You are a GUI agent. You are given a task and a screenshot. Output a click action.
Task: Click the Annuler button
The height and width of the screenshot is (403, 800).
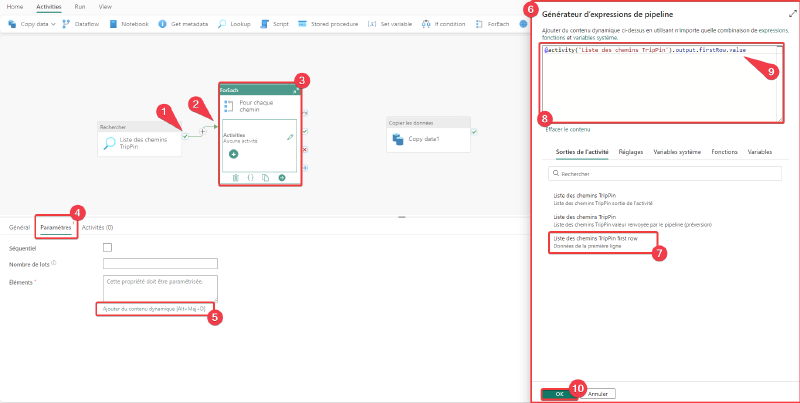[598, 394]
